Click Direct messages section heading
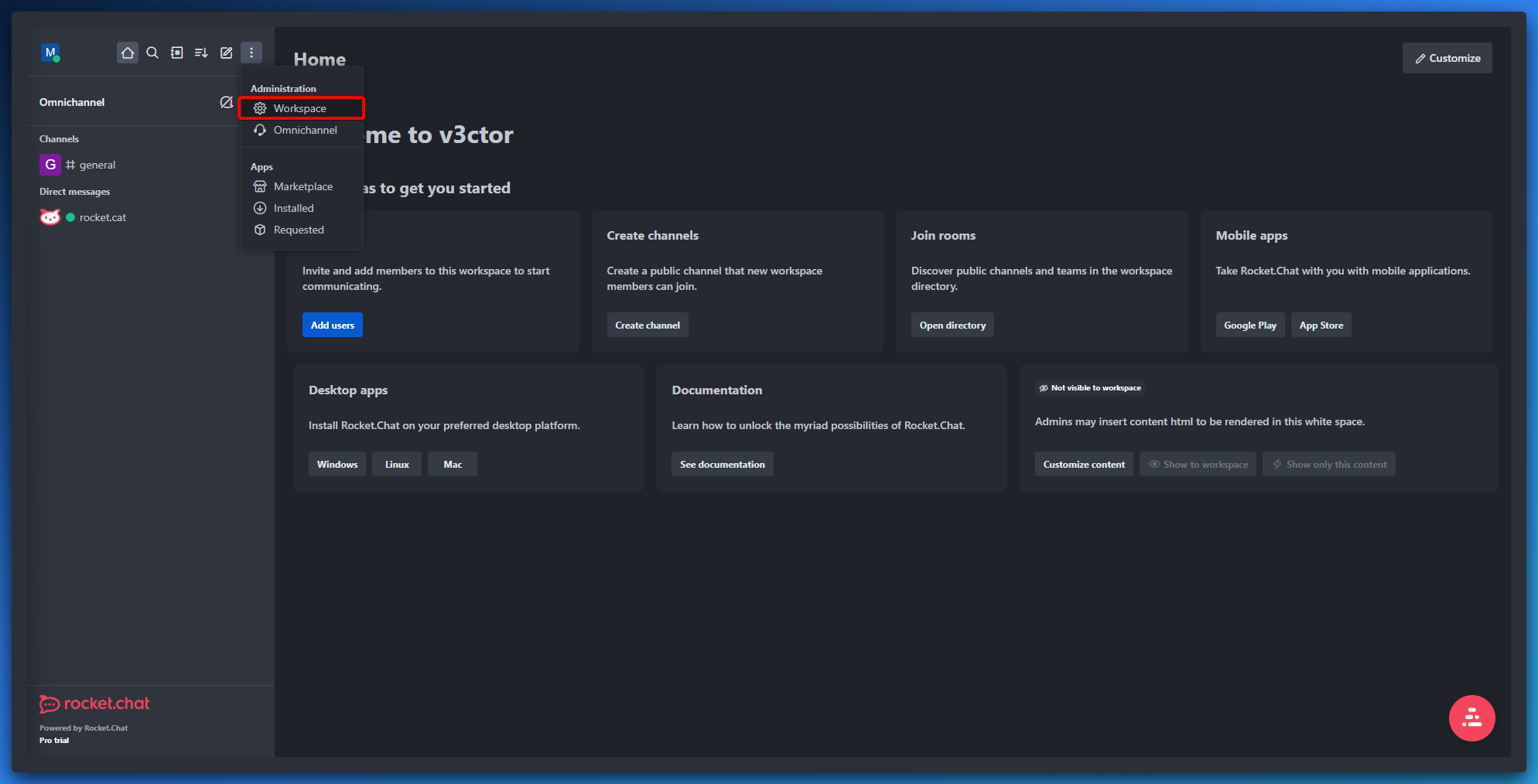 pyautogui.click(x=74, y=192)
